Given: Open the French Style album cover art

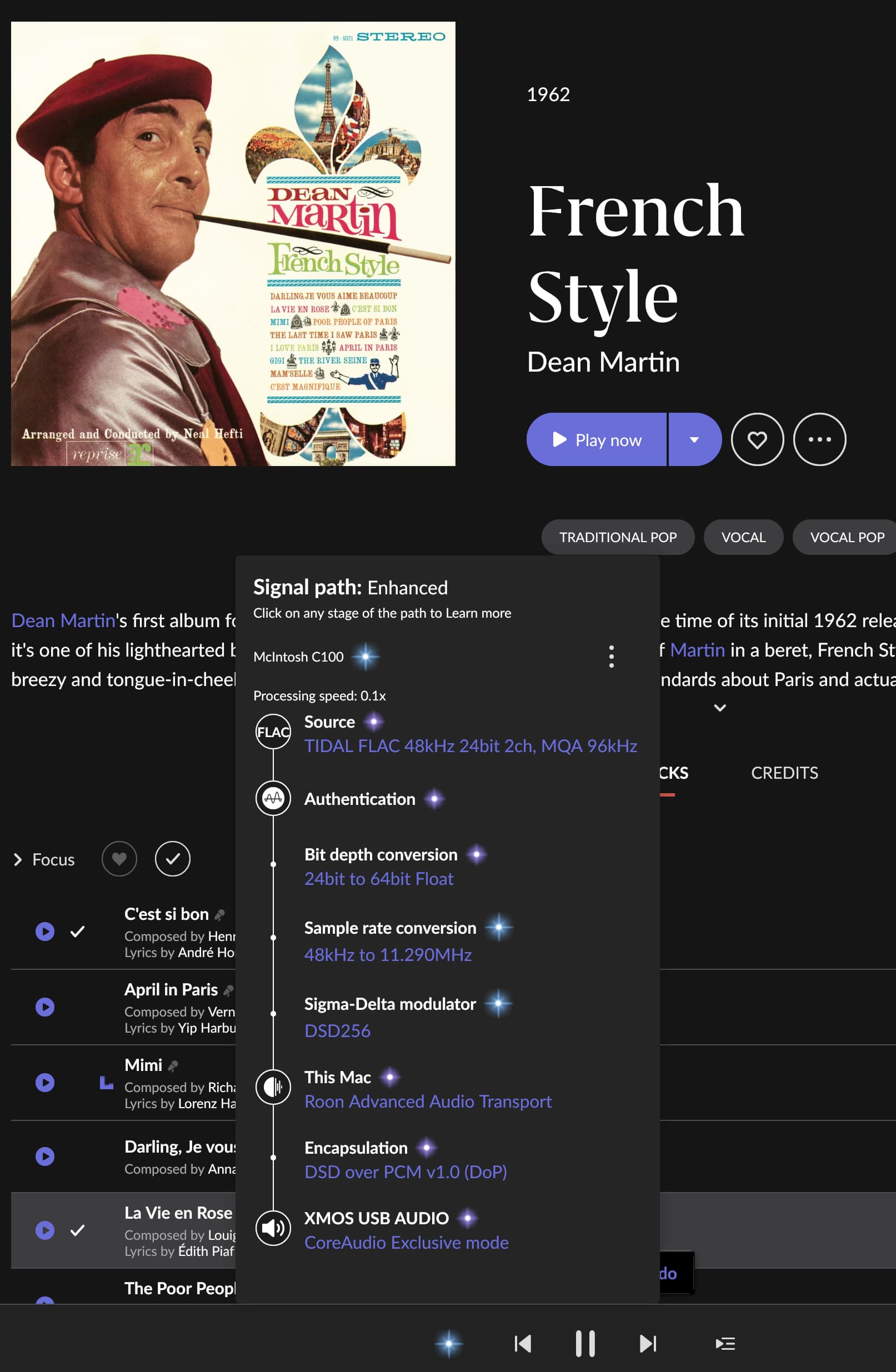Looking at the screenshot, I should (x=233, y=244).
